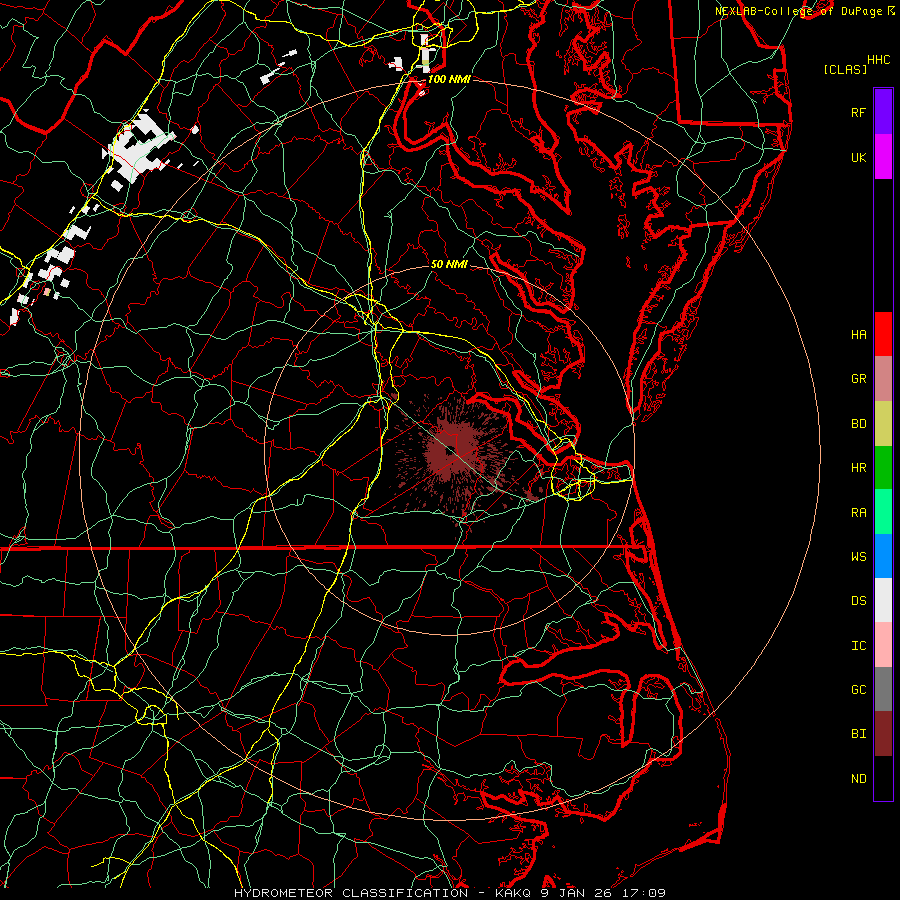This screenshot has height=900, width=900.
Task: Click the 'RA' legend label
Action: click(858, 513)
